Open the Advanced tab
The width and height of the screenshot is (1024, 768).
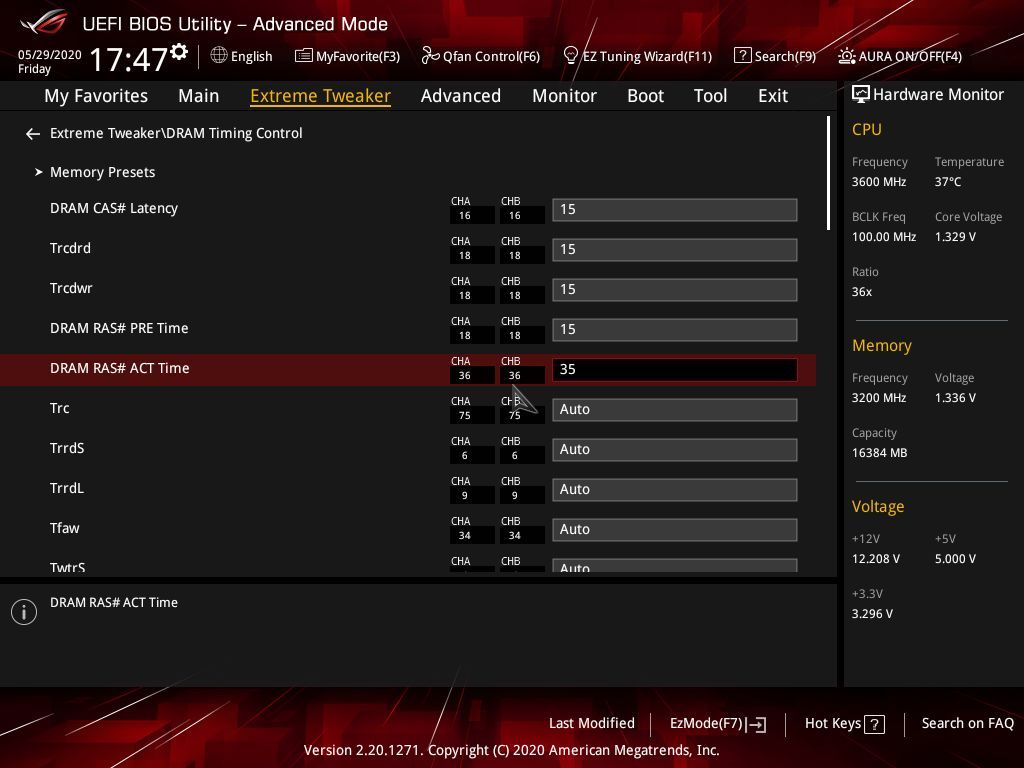pos(460,96)
